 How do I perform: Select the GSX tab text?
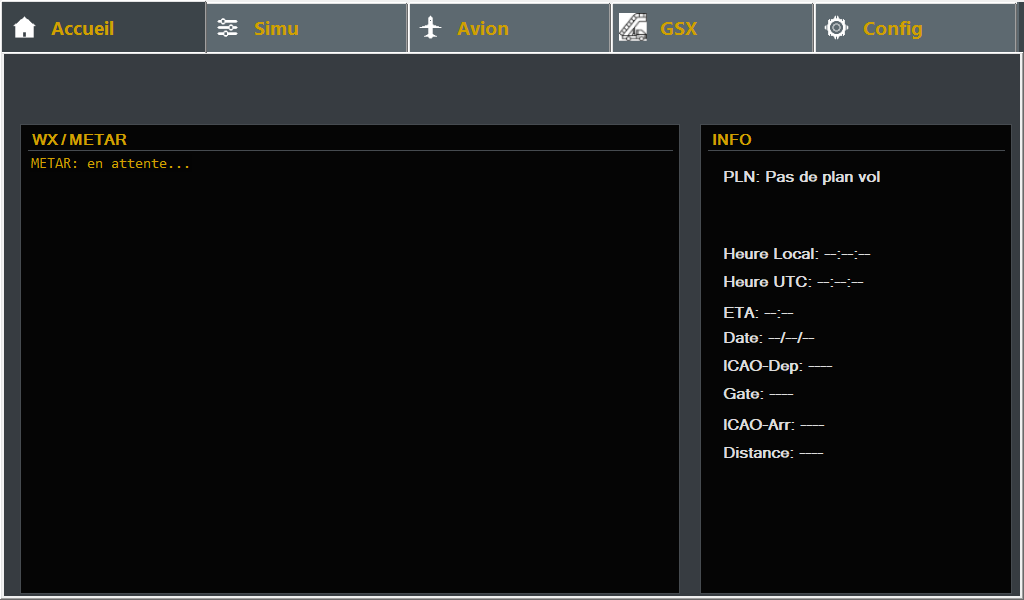679,28
